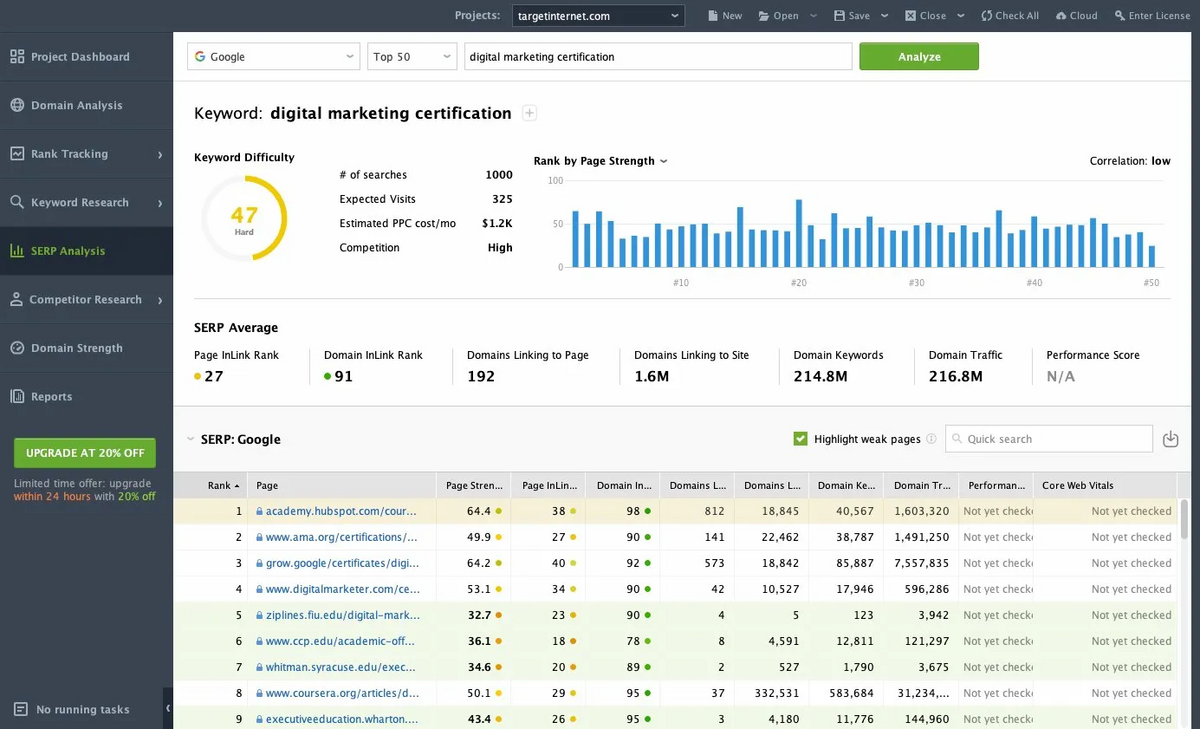Viewport: 1200px width, 729px height.
Task: Open the Projects dropdown targetinternet.com
Action: click(598, 15)
